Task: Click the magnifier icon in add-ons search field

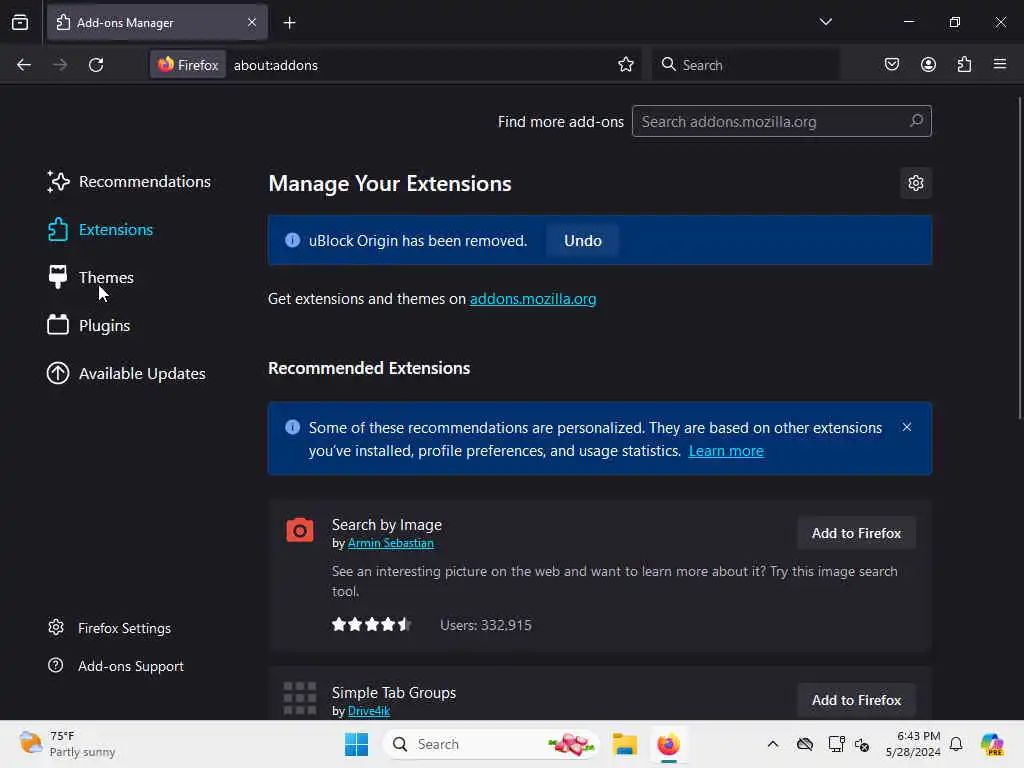Action: 916,121
